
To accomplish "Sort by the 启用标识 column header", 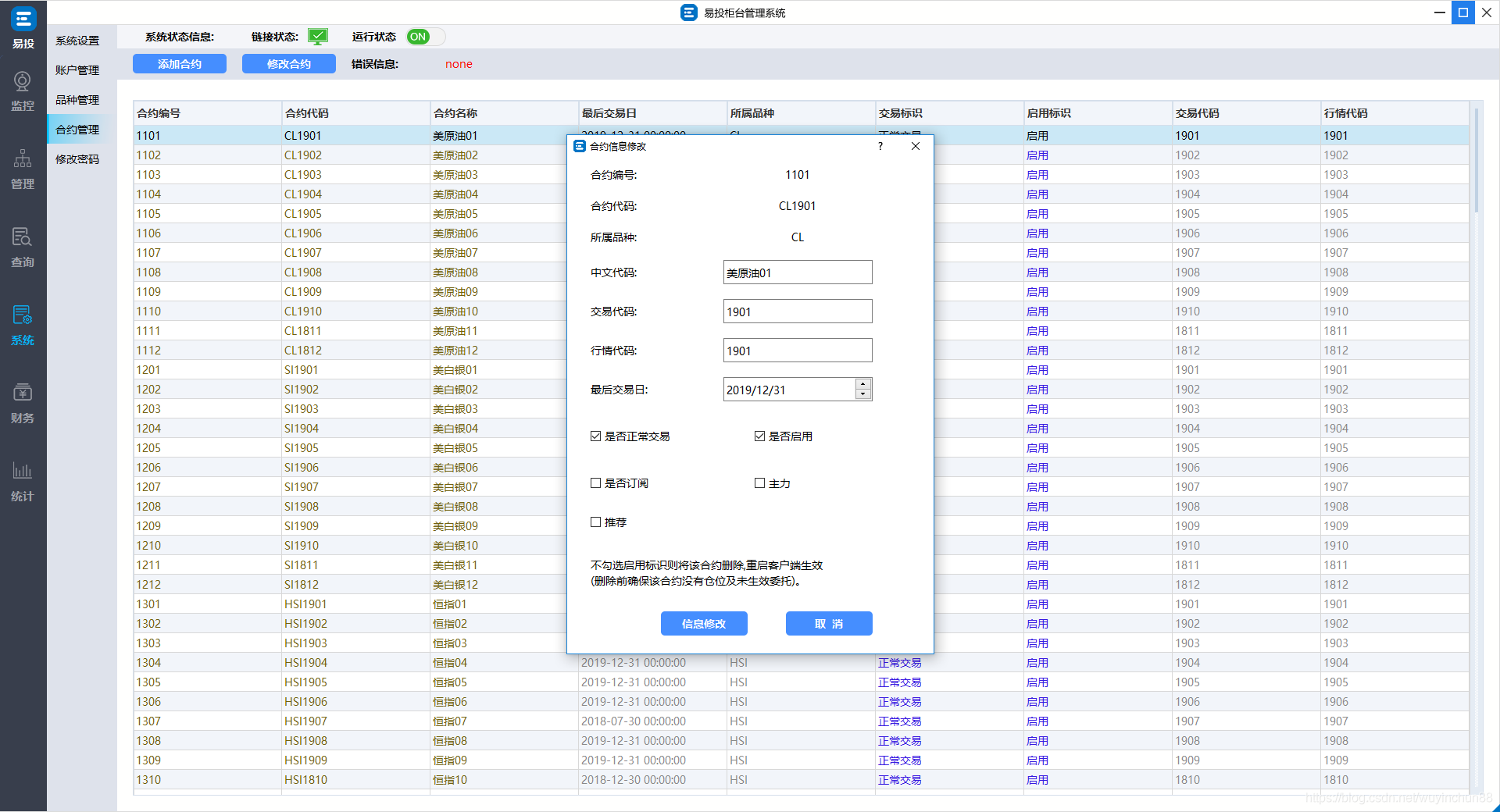I will pos(1098,113).
